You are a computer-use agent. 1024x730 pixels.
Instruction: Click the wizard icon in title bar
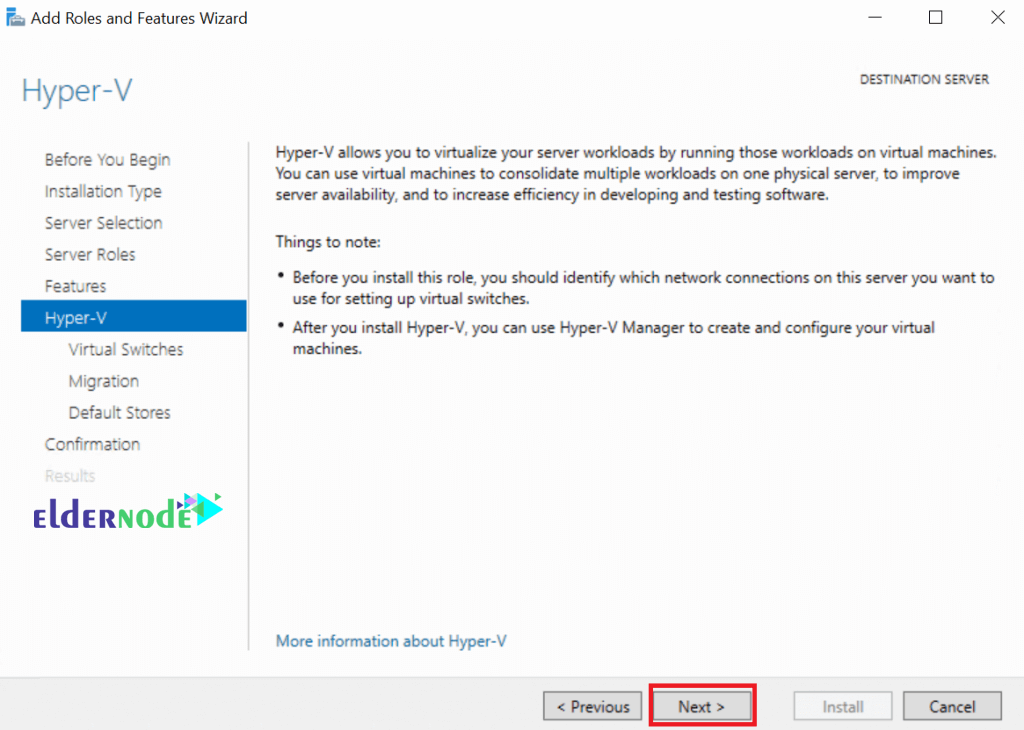[x=15, y=18]
